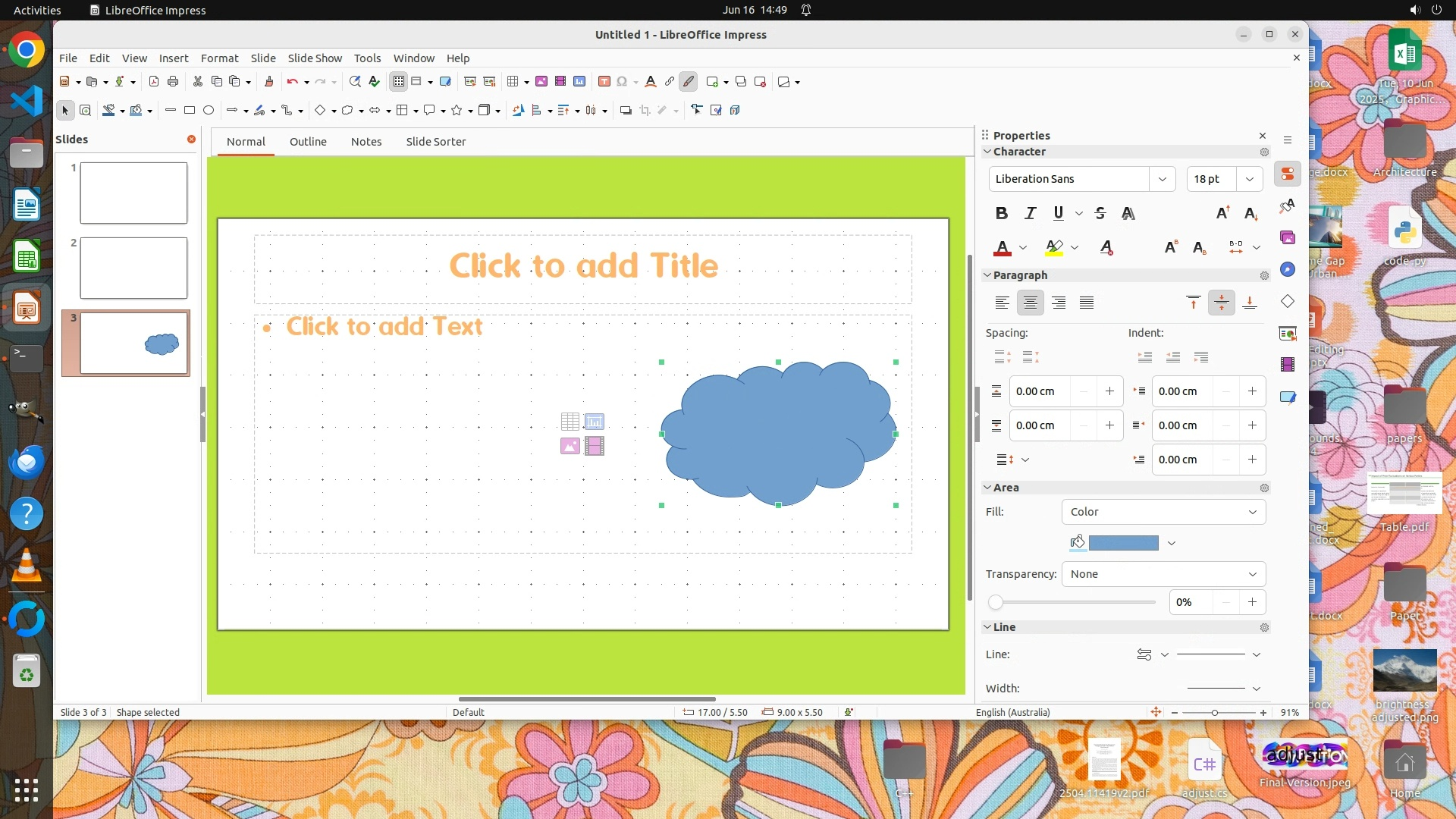Switch to the Slide Sorter tab

click(435, 142)
